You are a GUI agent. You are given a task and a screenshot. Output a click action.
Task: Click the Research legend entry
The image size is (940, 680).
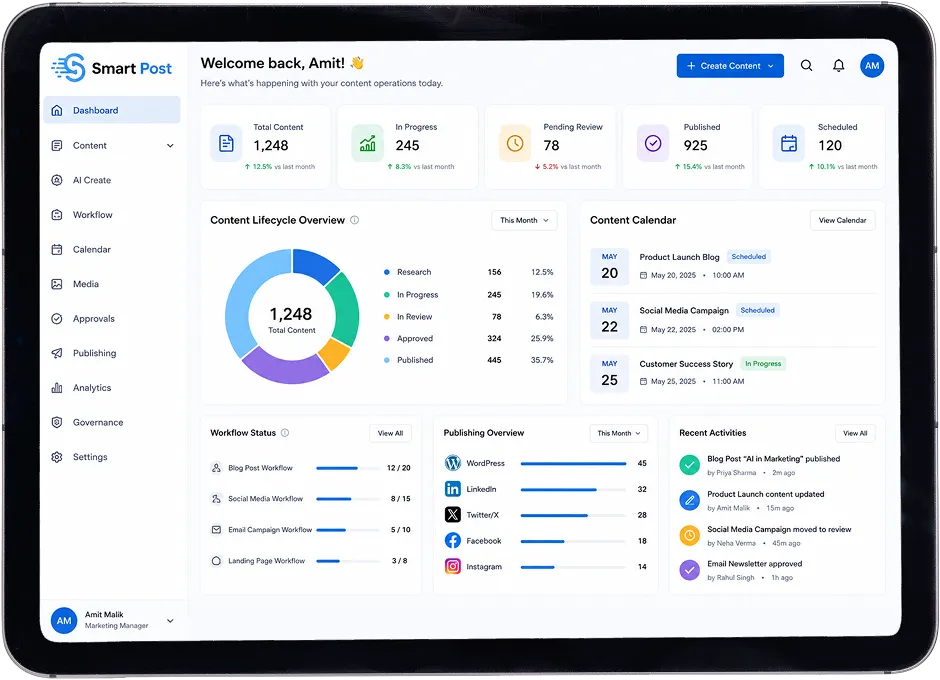[x=468, y=272]
